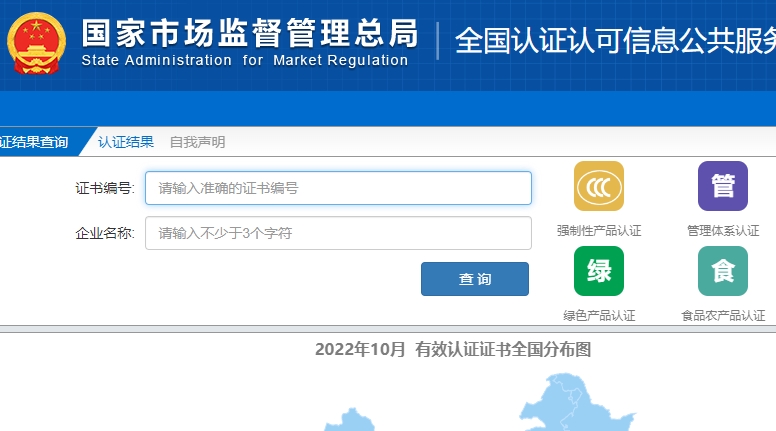Click the teal 食 food certification icon

click(x=722, y=271)
